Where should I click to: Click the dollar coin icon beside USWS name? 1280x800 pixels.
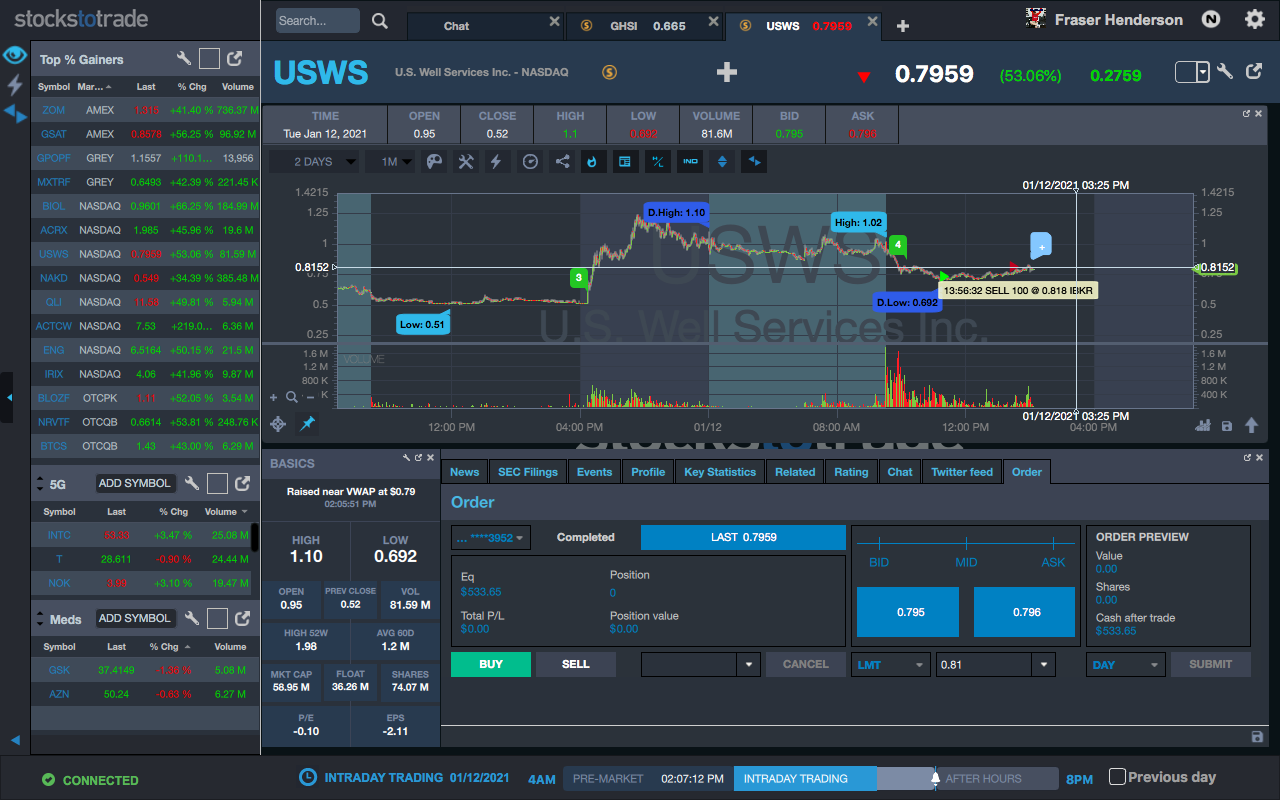609,72
